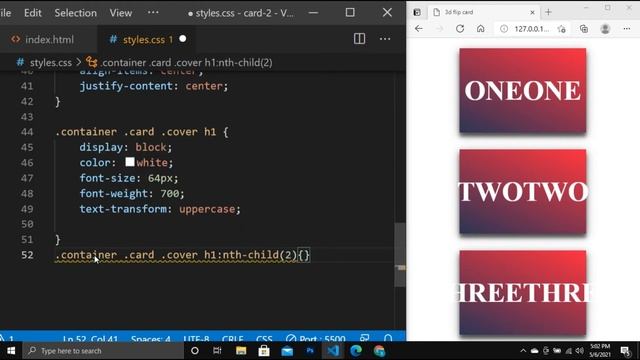Screen dimensions: 640x360
Task: Open Cortana from the taskbar
Action: [x=195, y=351]
